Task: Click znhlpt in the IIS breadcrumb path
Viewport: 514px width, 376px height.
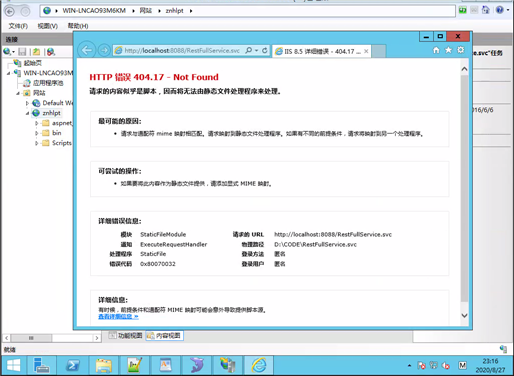Action: coord(175,11)
